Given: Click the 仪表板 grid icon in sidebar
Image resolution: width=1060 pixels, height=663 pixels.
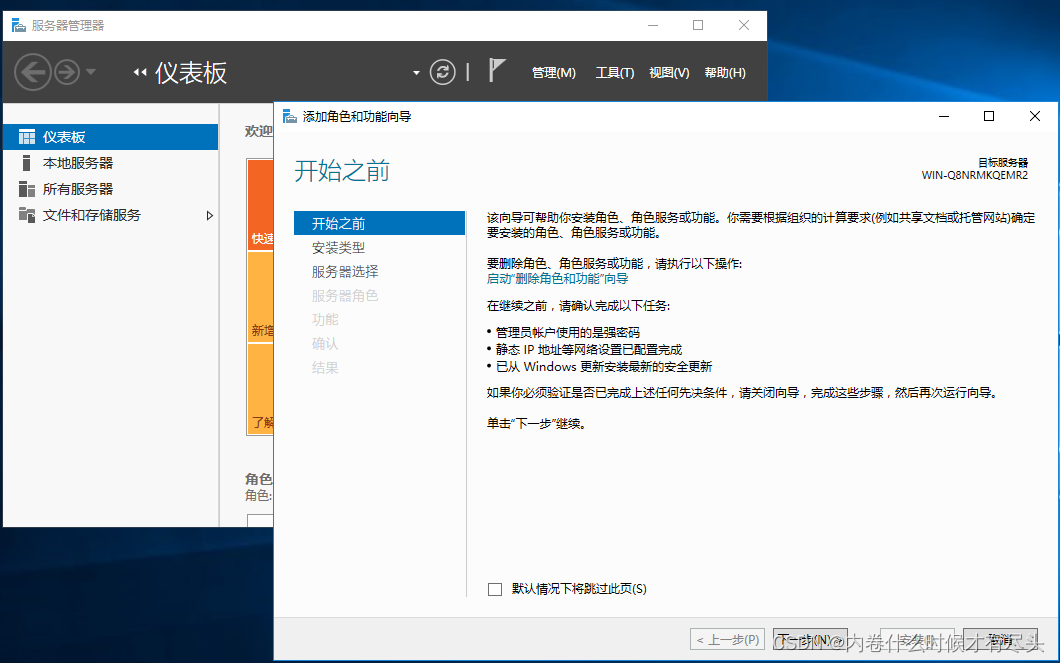Looking at the screenshot, I should coord(27,137).
